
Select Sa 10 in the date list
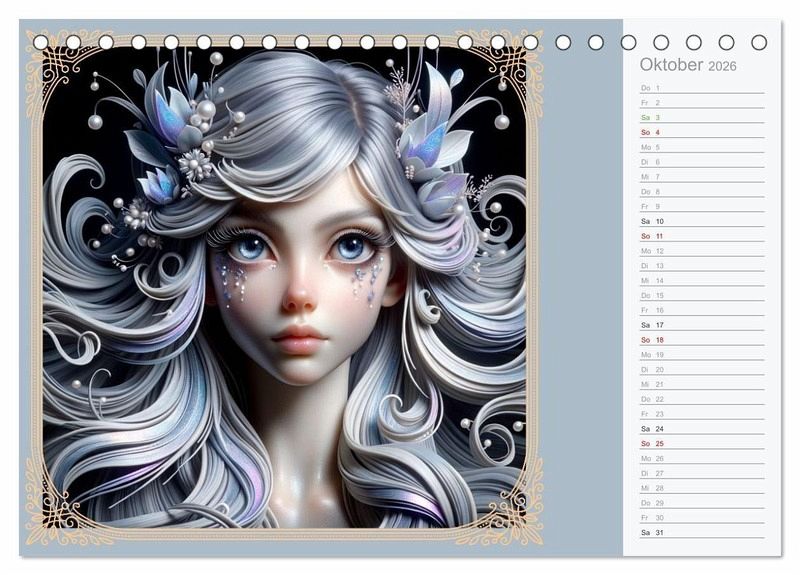point(700,221)
